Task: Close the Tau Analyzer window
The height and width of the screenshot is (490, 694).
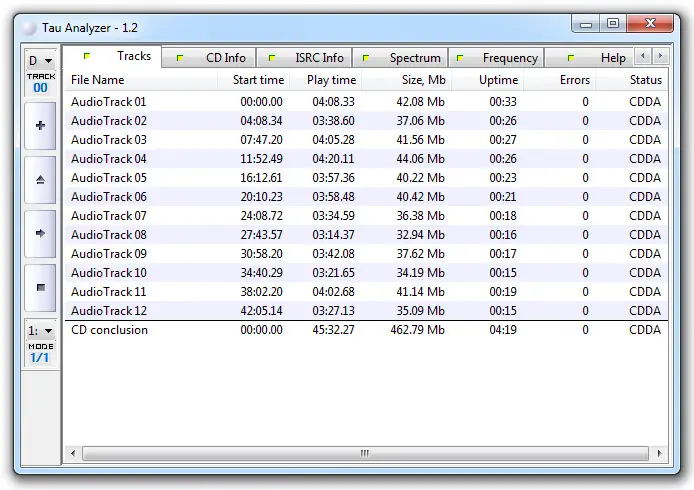Action: pyautogui.click(x=650, y=24)
